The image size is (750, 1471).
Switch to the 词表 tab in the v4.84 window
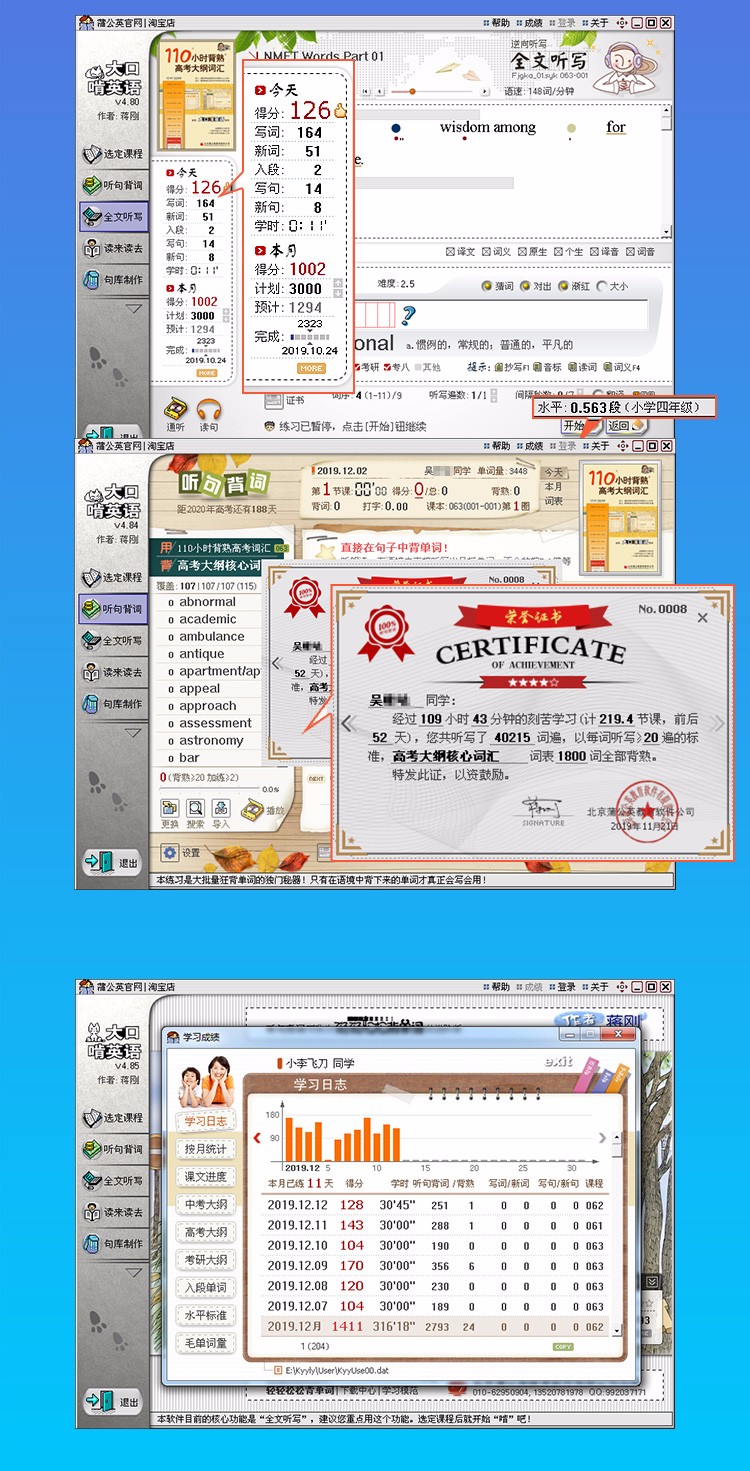point(553,500)
